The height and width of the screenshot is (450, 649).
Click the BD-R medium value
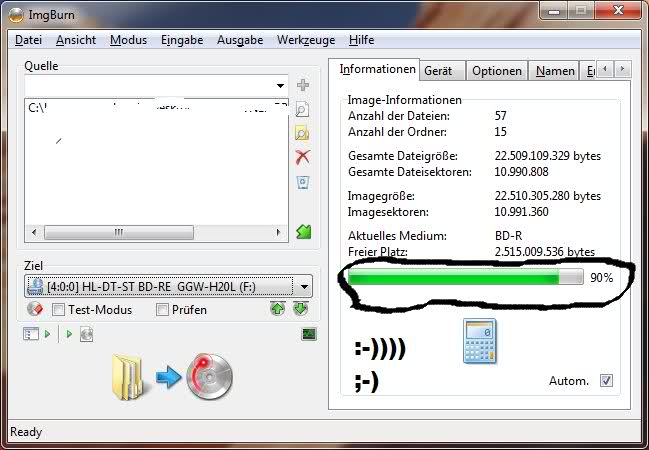[x=508, y=236]
